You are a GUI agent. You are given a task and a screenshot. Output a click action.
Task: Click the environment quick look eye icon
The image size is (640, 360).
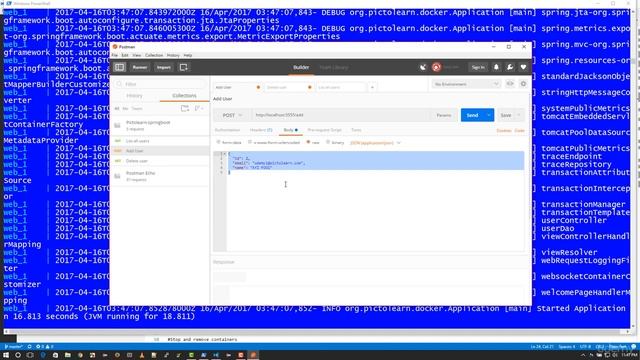point(510,84)
